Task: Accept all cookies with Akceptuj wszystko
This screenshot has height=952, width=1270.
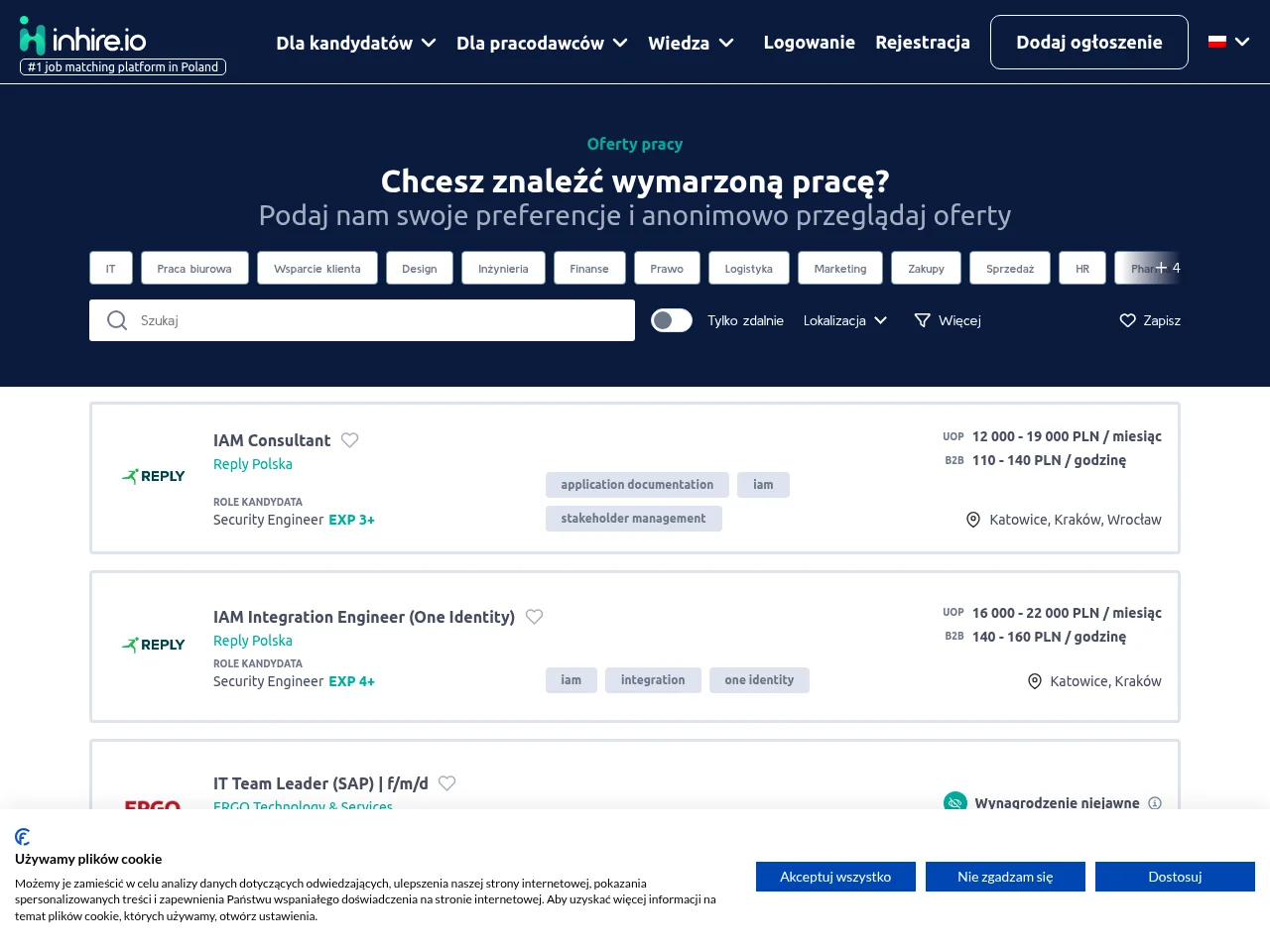Action: (835, 877)
